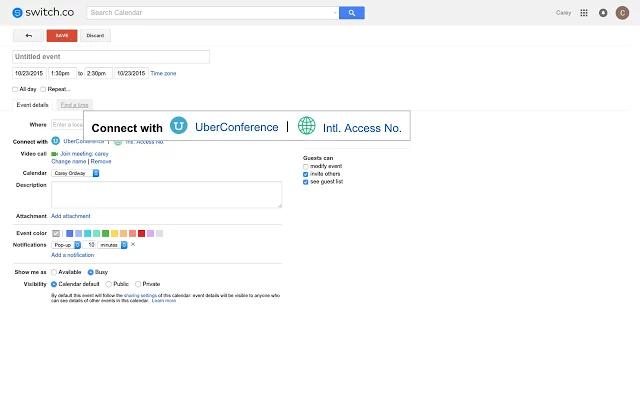Viewport: 640px width, 400px height.
Task: Open the Calendar dropdown Carey Ordway
Action: pyautogui.click(x=75, y=173)
